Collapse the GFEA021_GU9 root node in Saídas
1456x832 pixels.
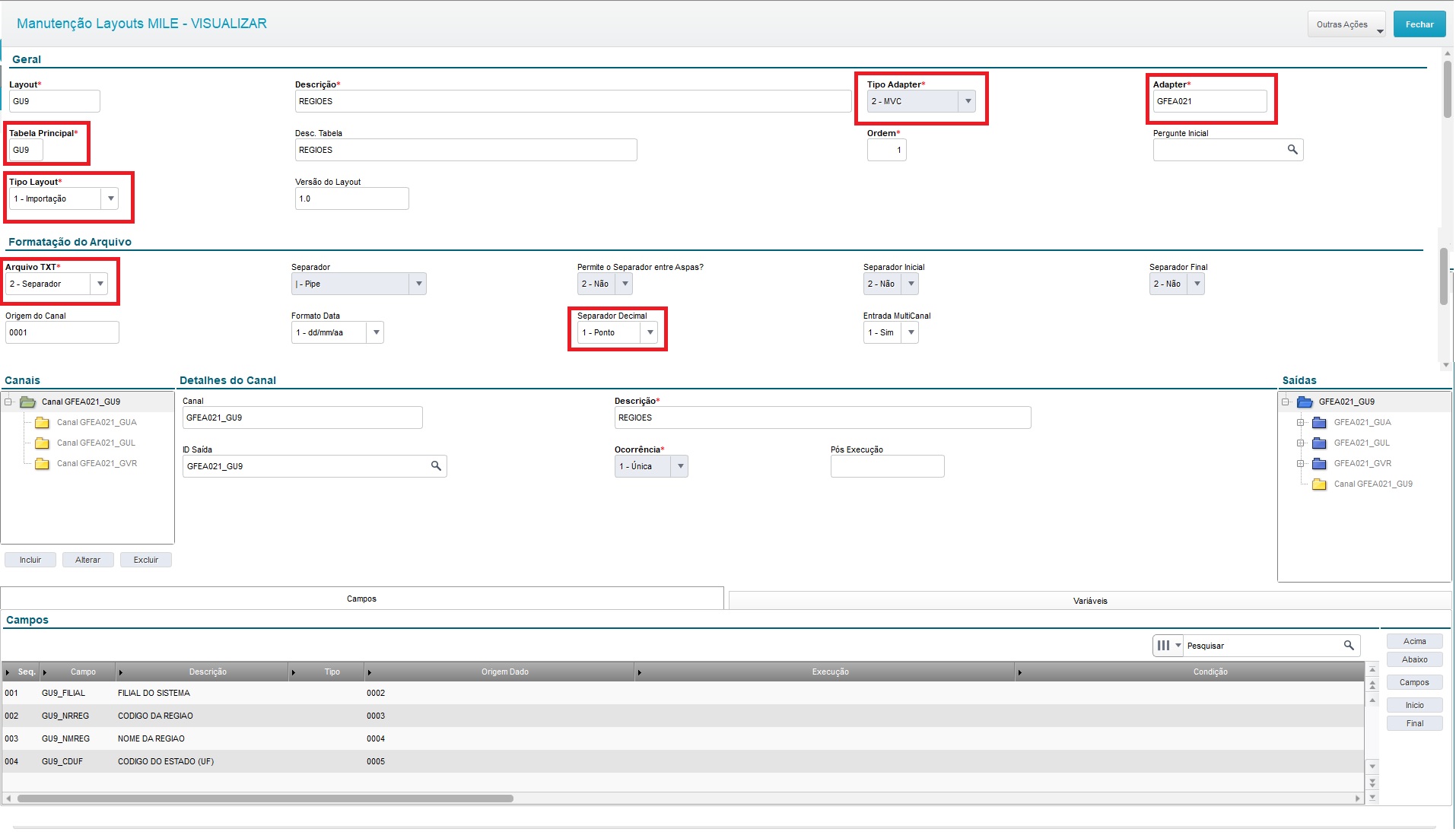[x=1286, y=402]
